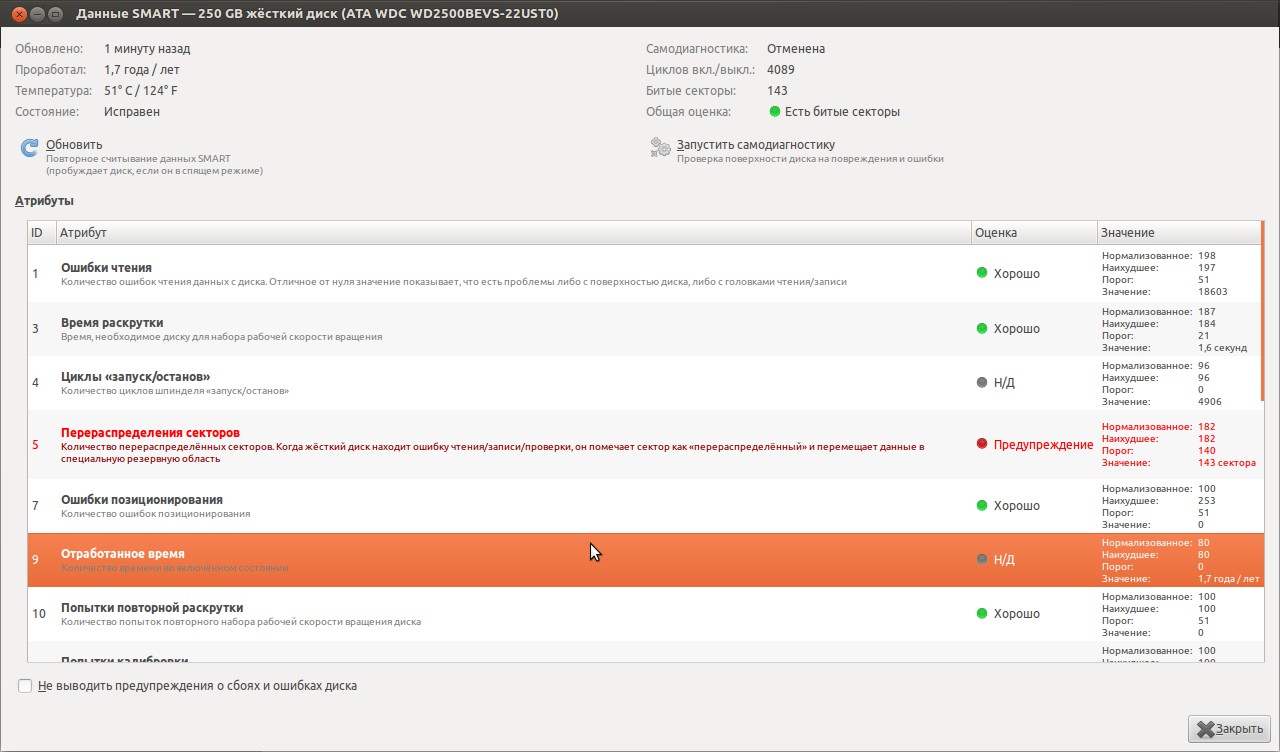Click the green status dot in the Время раскрутки row

click(x=982, y=328)
